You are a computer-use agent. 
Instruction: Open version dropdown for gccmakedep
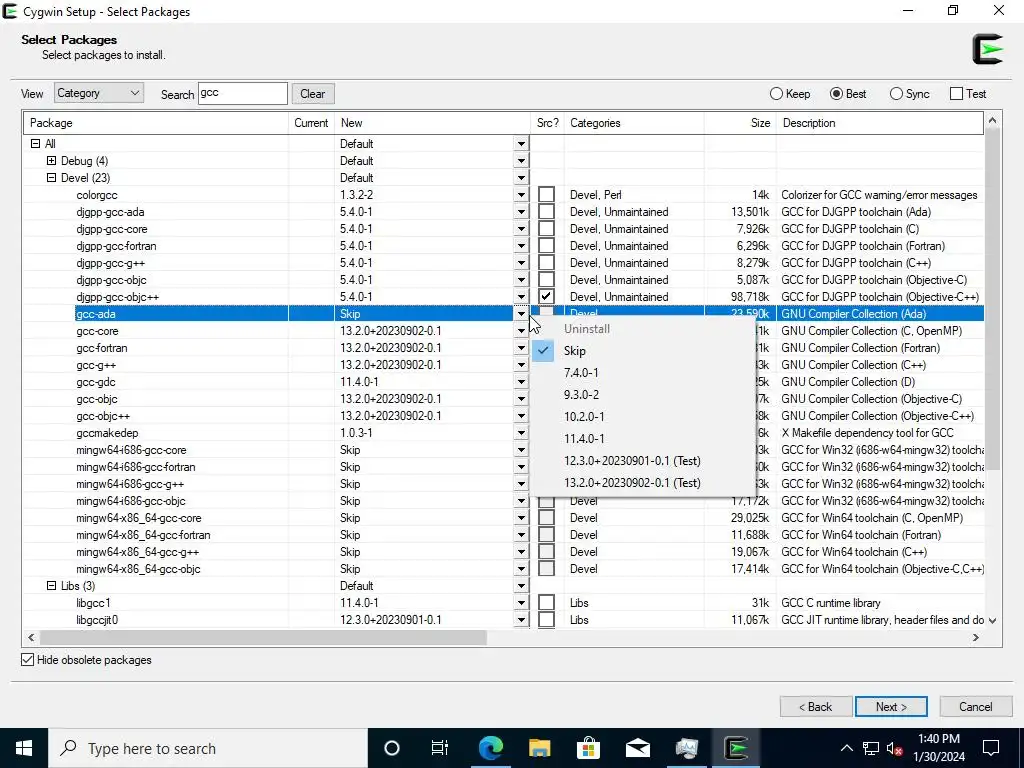coord(521,433)
